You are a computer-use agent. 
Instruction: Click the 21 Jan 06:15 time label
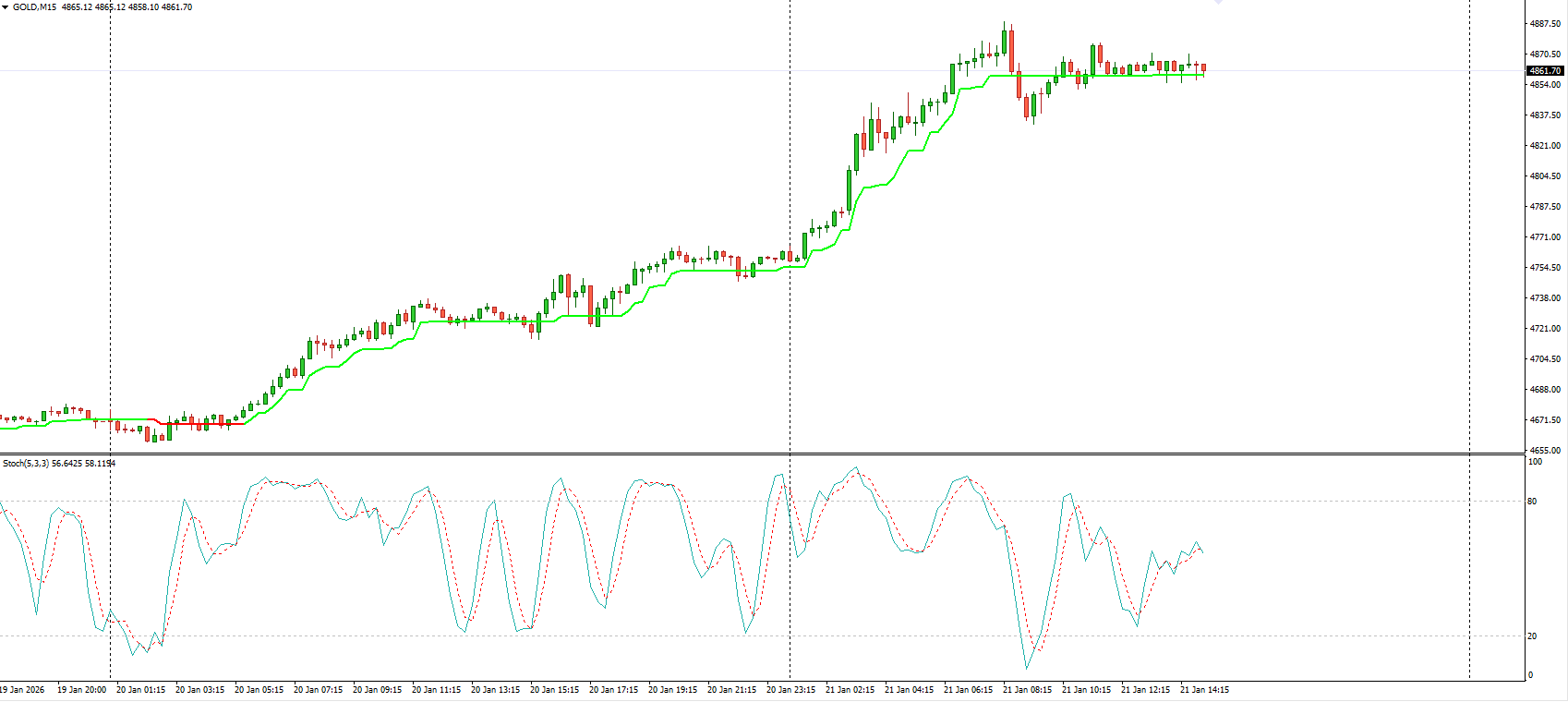pos(968,690)
